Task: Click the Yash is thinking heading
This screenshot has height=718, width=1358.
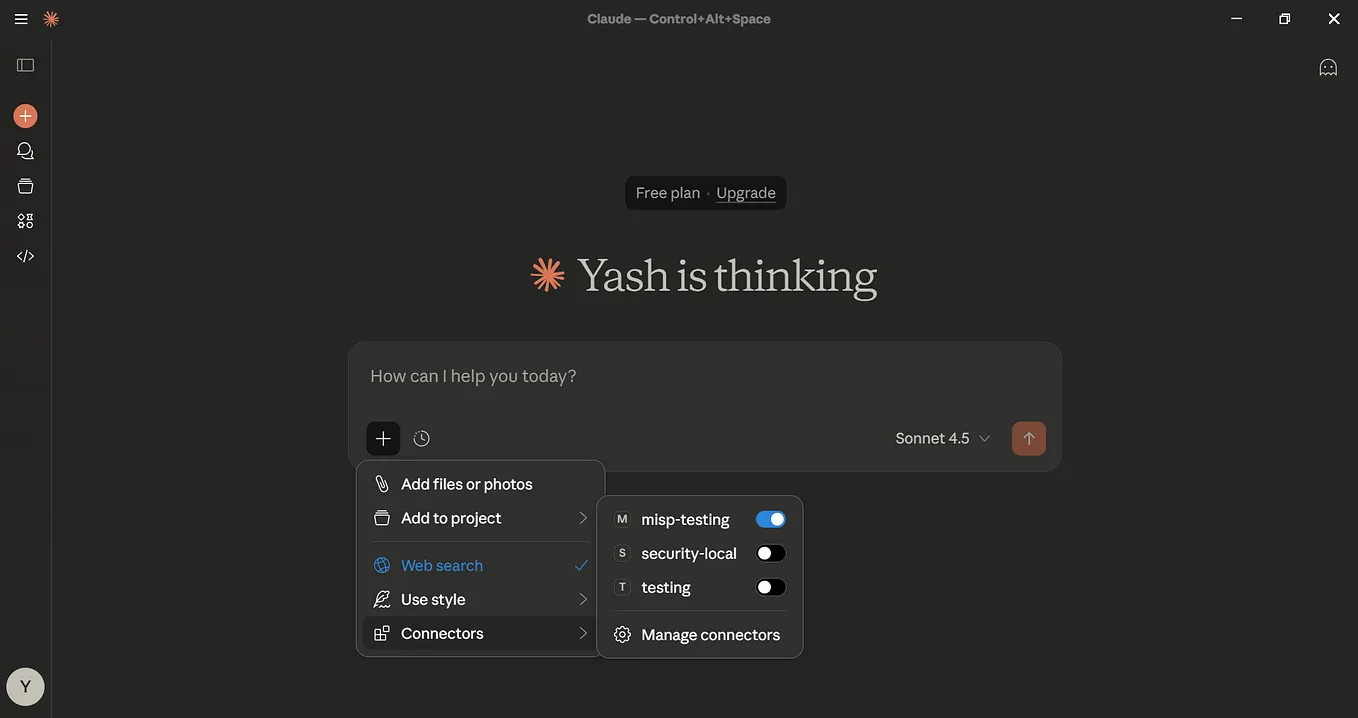Action: 727,276
